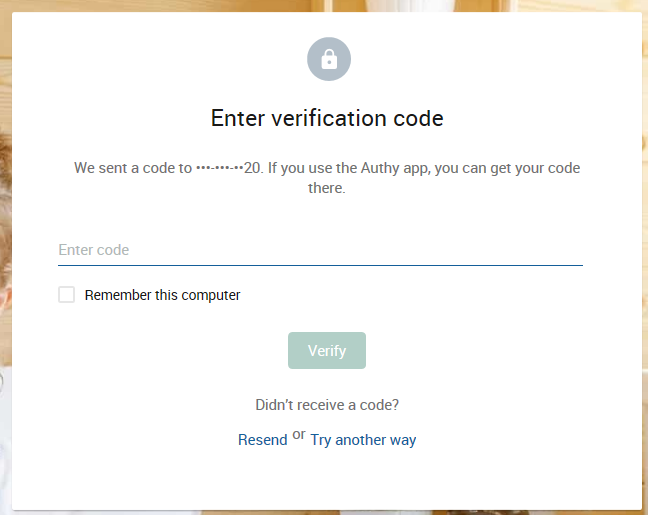The image size is (648, 515).
Task: Click the underline beneath the code field
Action: [320, 265]
